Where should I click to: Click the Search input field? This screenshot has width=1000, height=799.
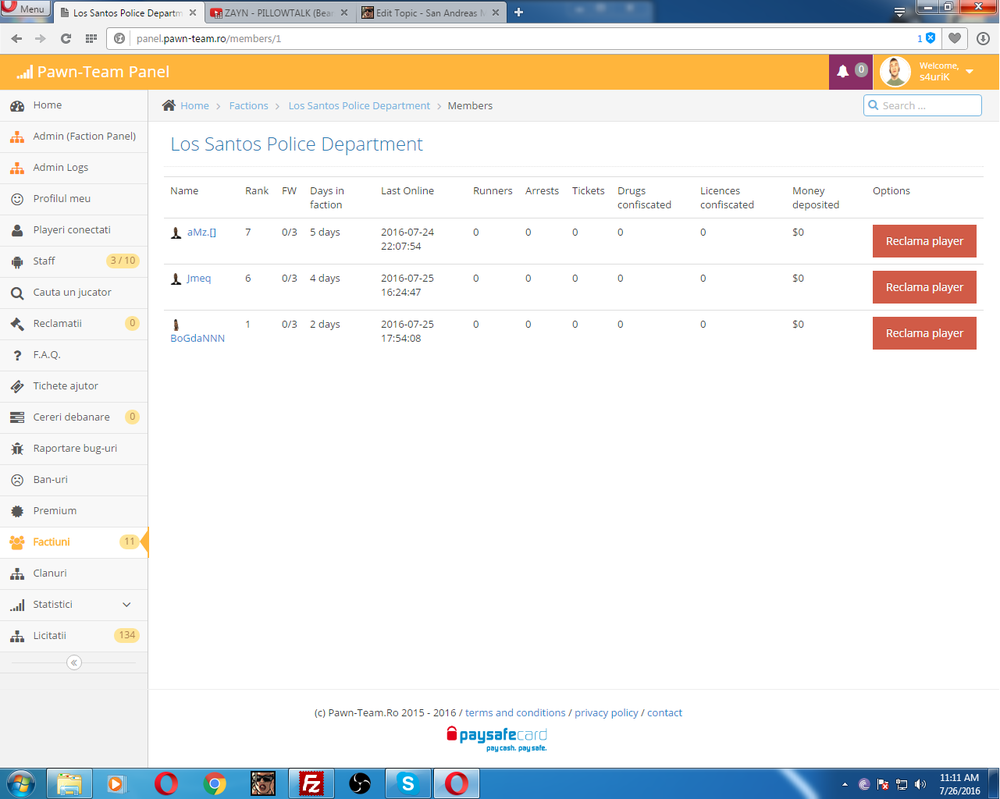(922, 105)
